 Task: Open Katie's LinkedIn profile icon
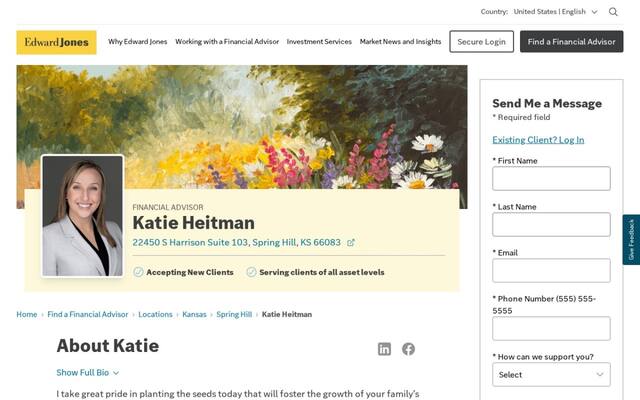(x=384, y=349)
